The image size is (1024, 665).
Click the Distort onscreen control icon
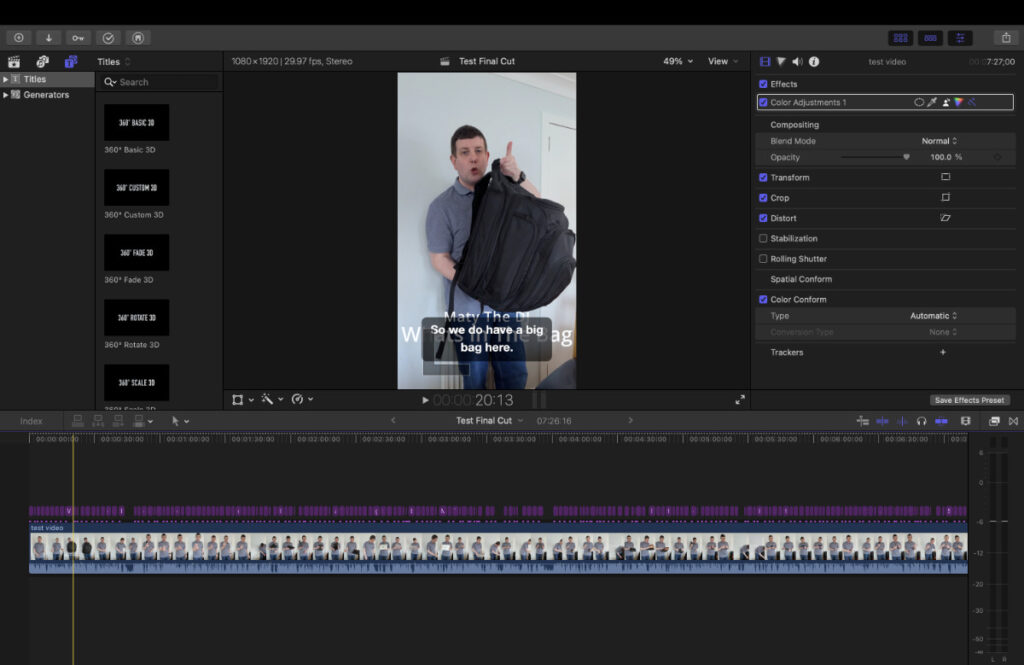(945, 218)
